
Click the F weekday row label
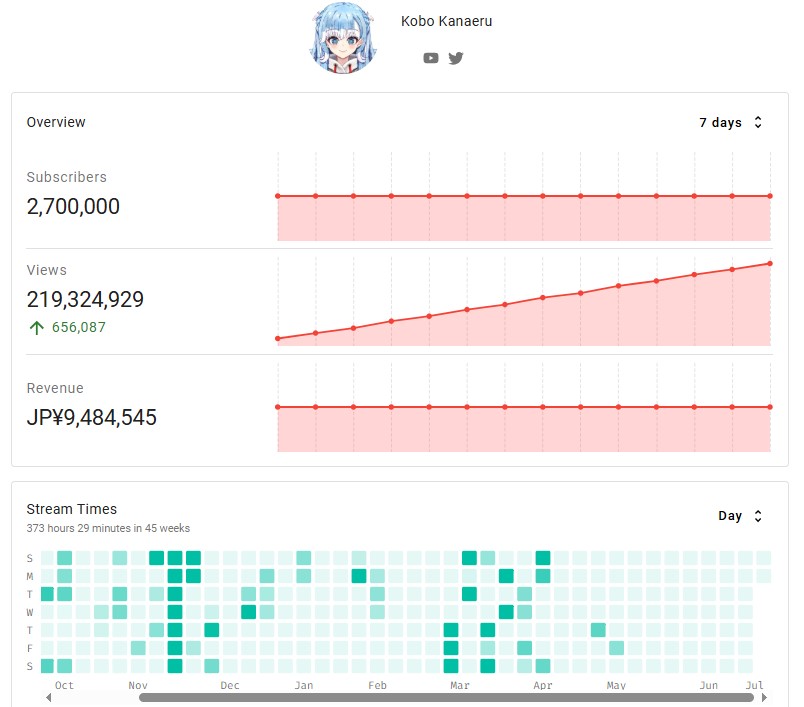pyautogui.click(x=30, y=648)
